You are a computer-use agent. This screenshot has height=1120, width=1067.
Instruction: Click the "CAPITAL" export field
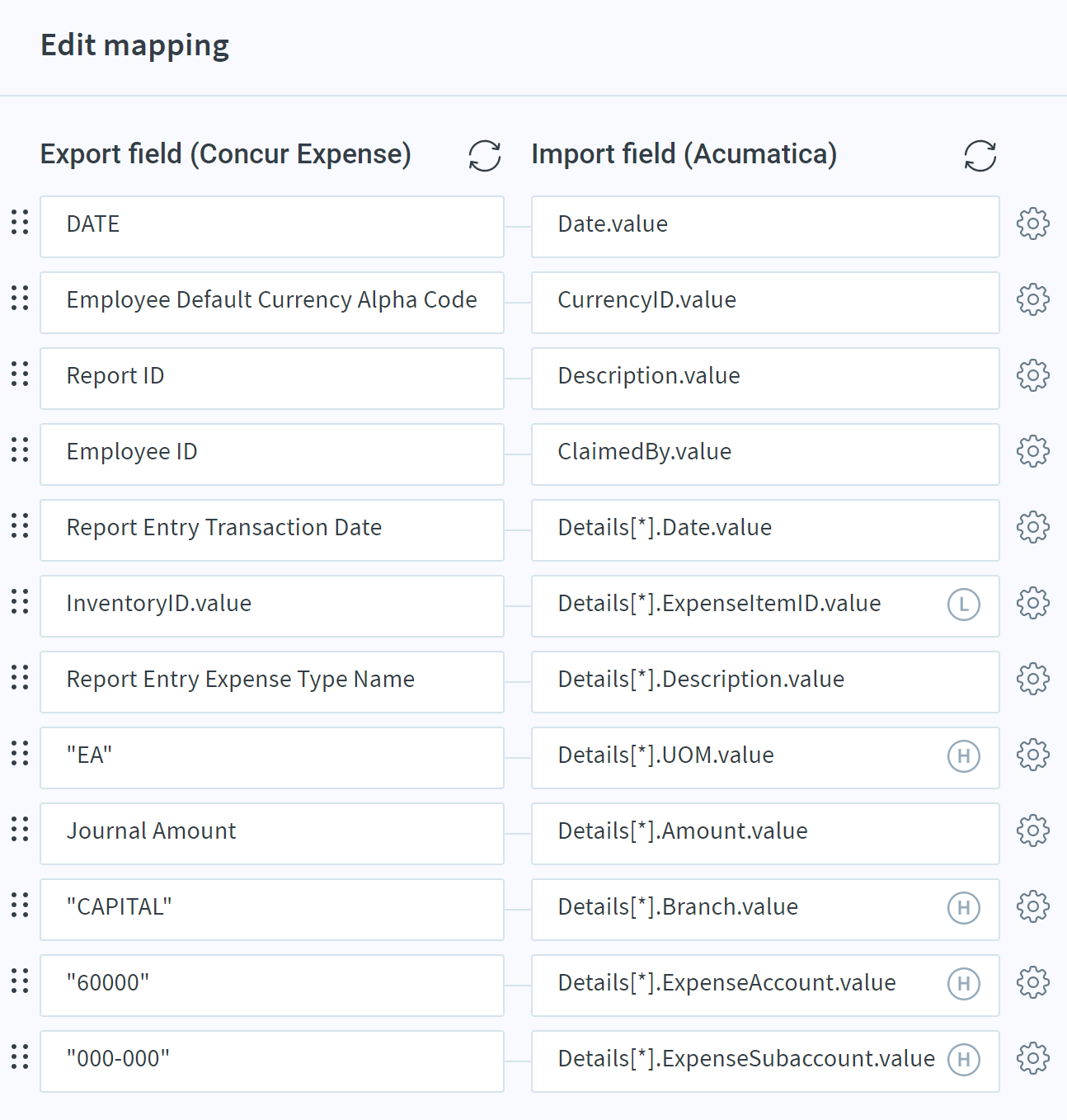pos(272,910)
